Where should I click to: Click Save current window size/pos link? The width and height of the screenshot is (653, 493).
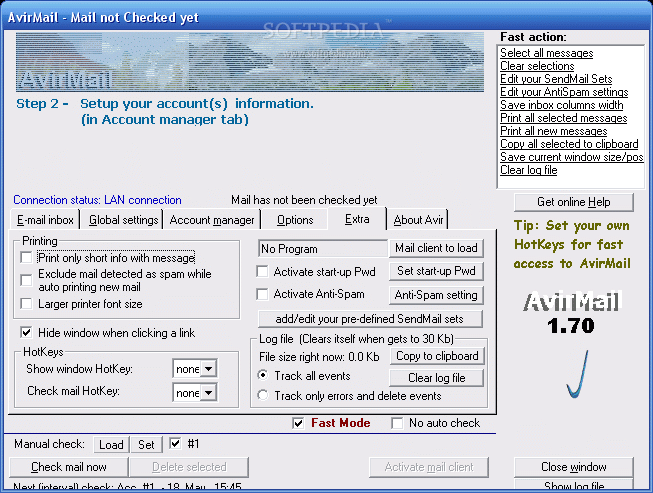[571, 157]
